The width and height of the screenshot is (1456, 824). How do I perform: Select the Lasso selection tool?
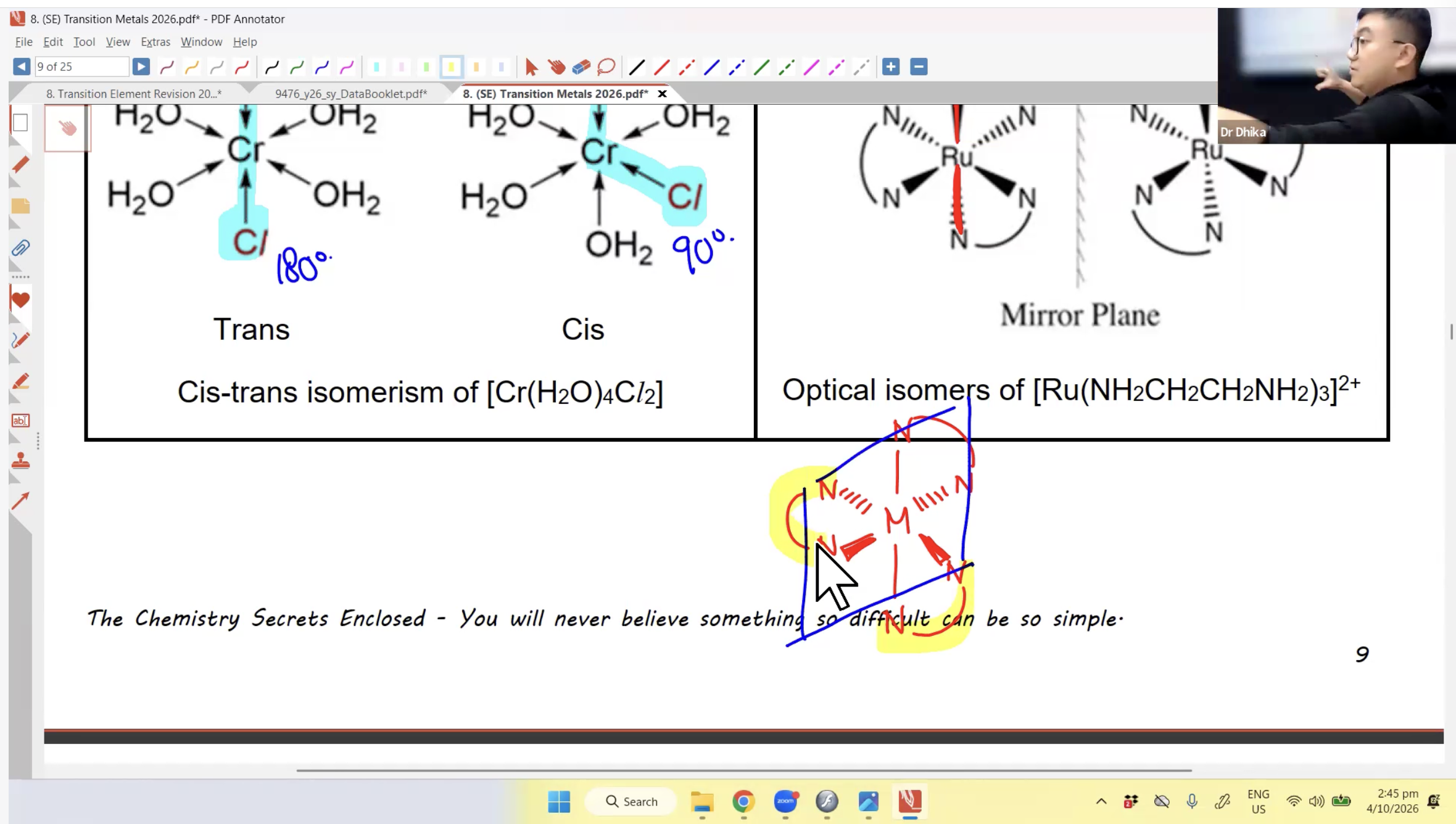pyautogui.click(x=606, y=67)
